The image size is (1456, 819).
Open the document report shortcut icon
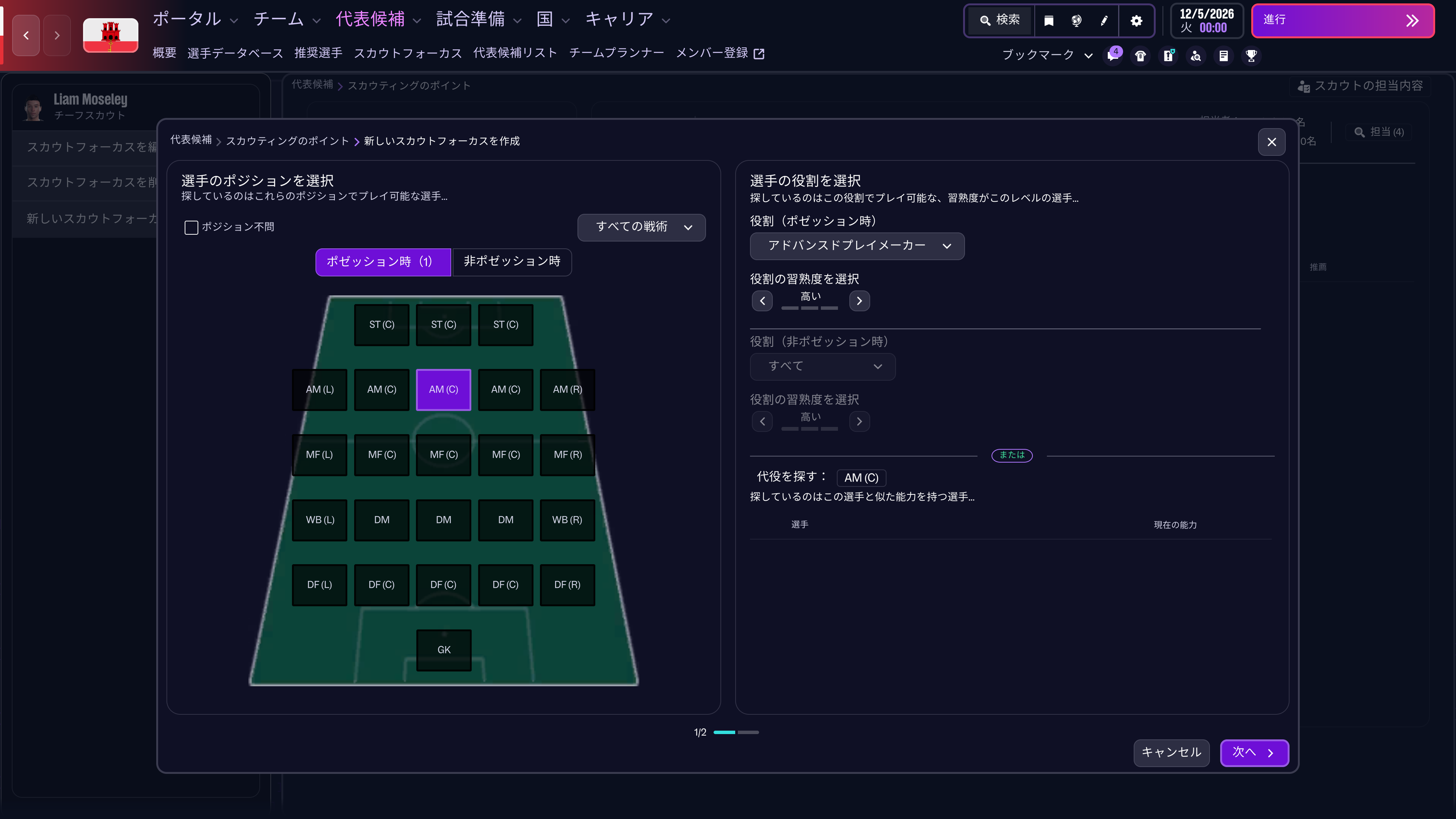click(x=1224, y=55)
